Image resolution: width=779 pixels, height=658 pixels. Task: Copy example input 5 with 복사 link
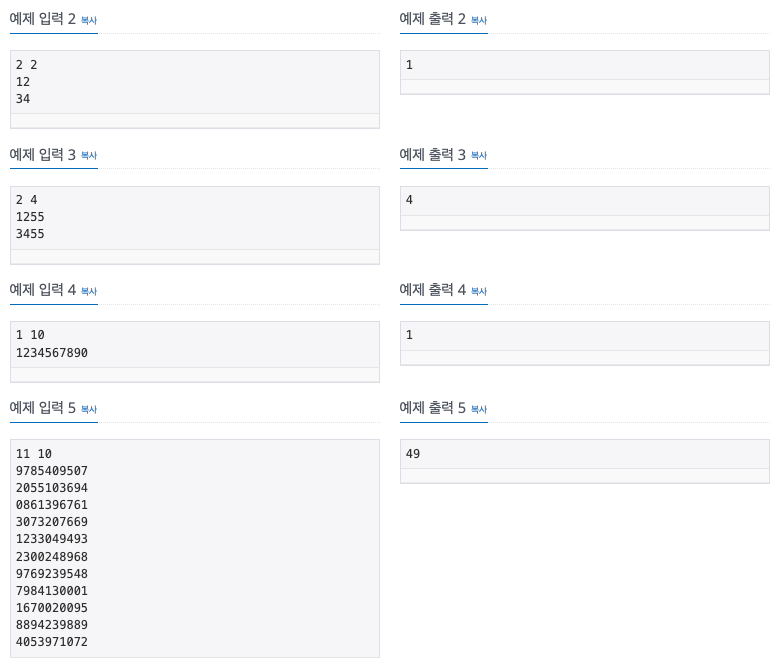click(89, 409)
